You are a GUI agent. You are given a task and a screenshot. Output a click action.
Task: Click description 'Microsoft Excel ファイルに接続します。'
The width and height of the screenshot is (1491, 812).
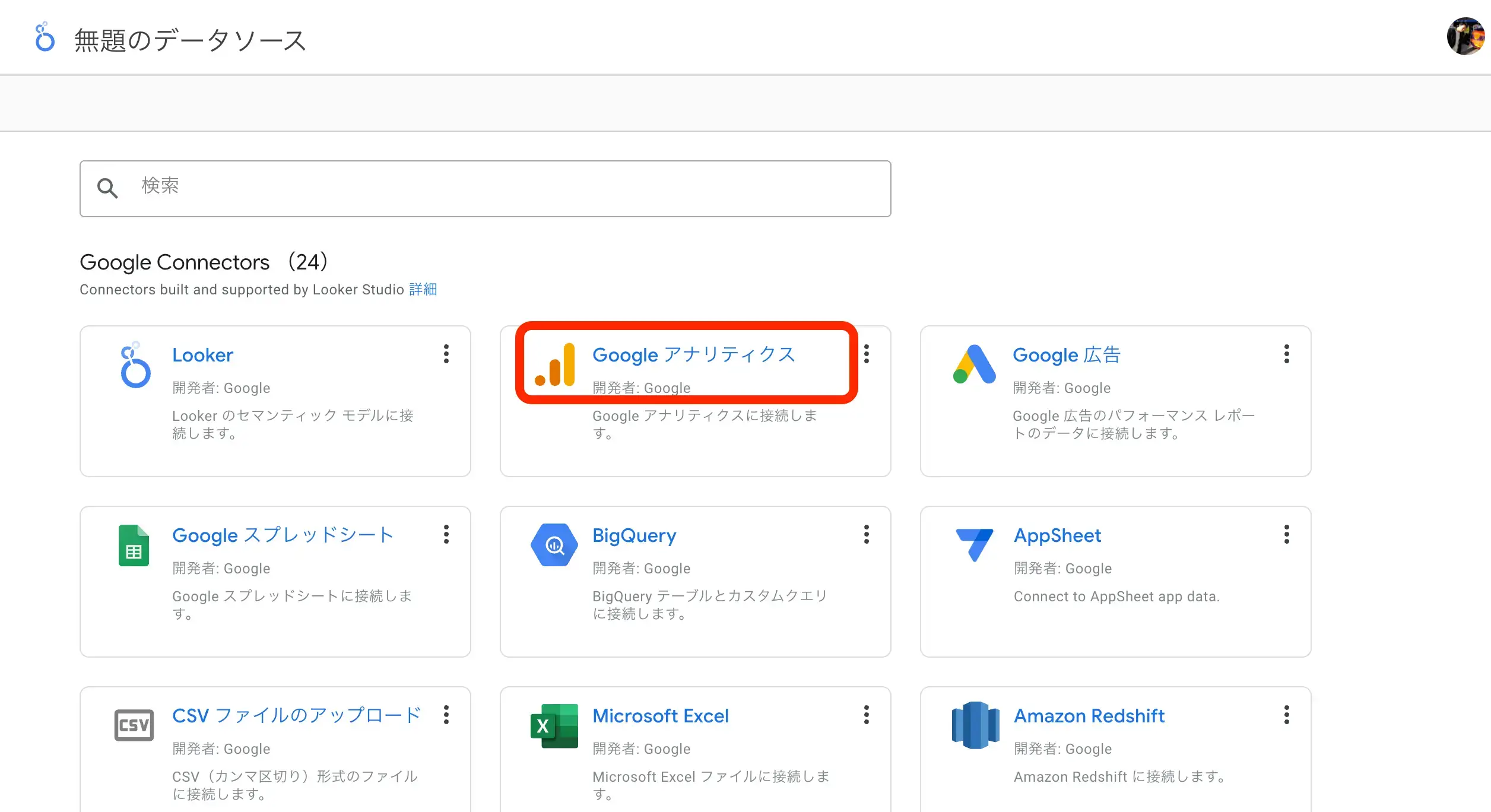pyautogui.click(x=711, y=785)
